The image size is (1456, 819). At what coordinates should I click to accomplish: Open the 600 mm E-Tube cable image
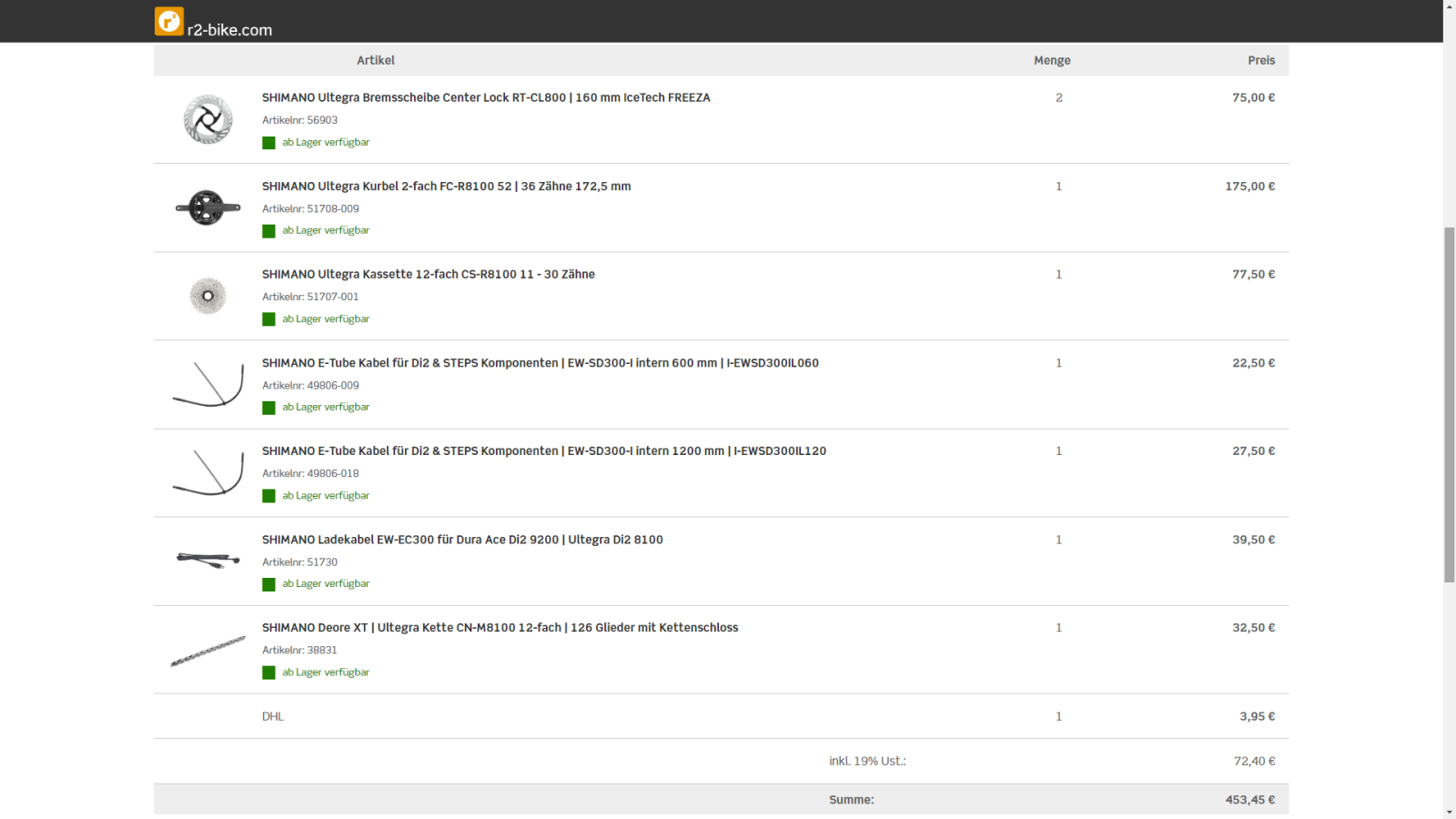coord(207,384)
